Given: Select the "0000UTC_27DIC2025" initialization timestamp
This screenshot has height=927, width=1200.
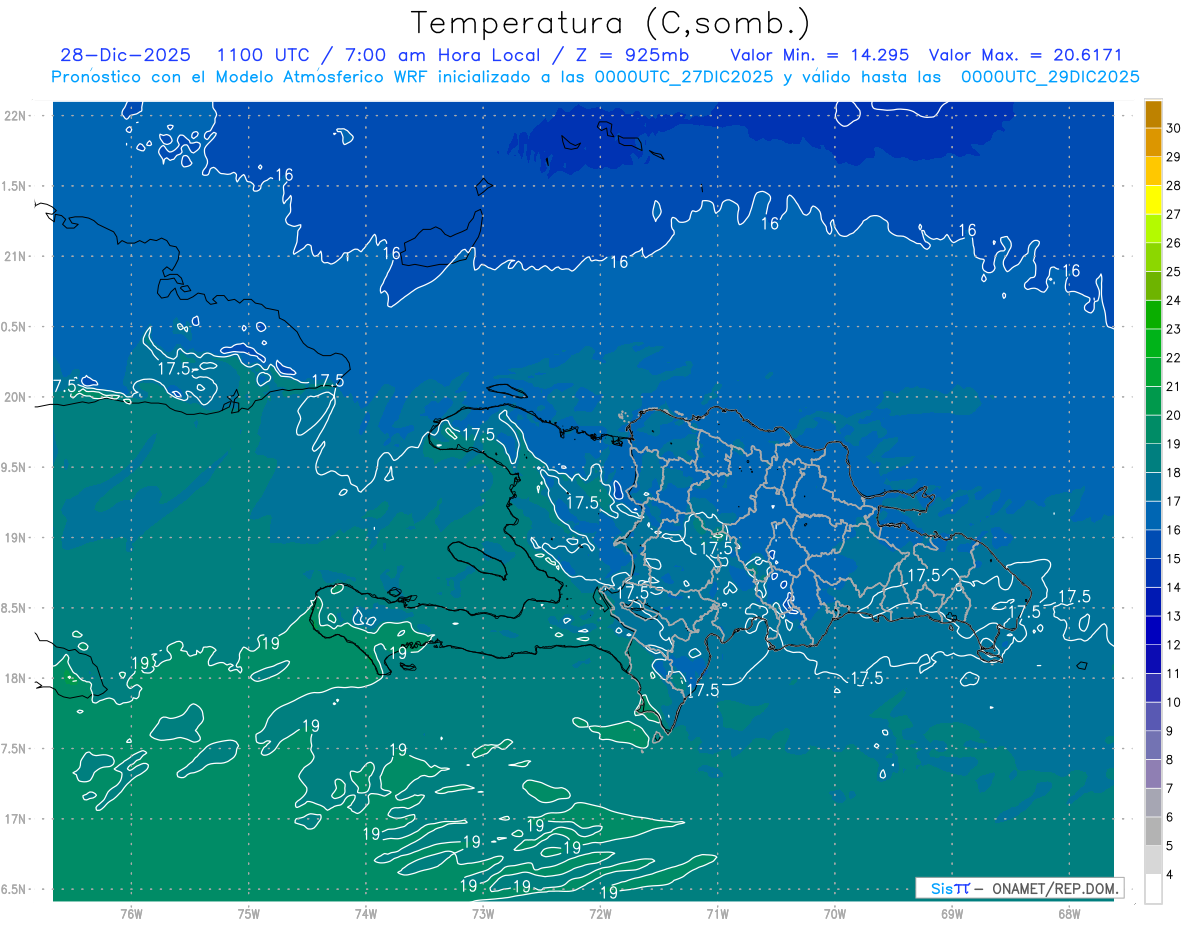Looking at the screenshot, I should coord(683,77).
